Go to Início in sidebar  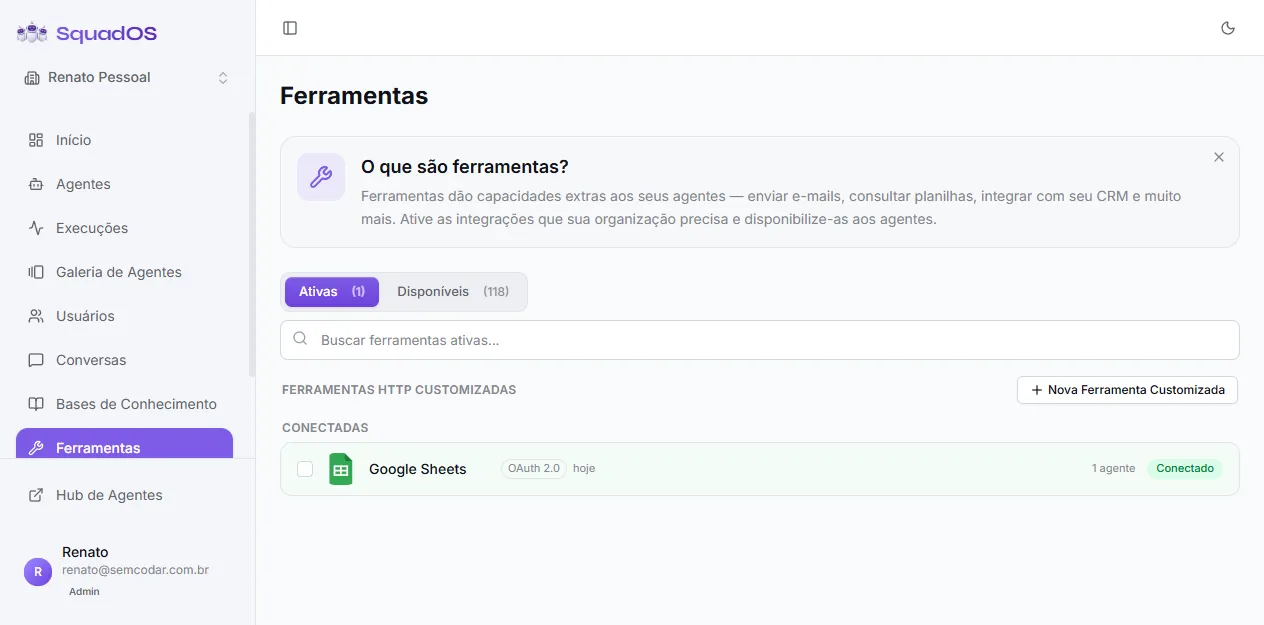tap(124, 140)
